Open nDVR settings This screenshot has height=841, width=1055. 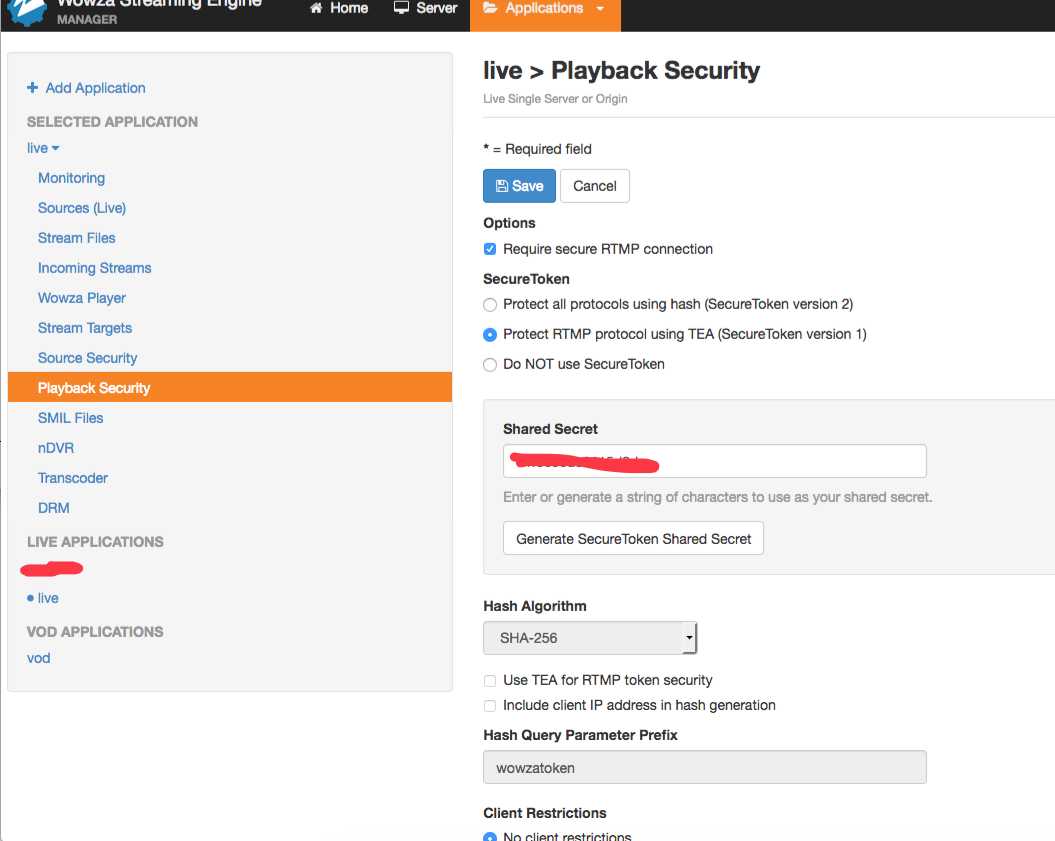tap(56, 448)
